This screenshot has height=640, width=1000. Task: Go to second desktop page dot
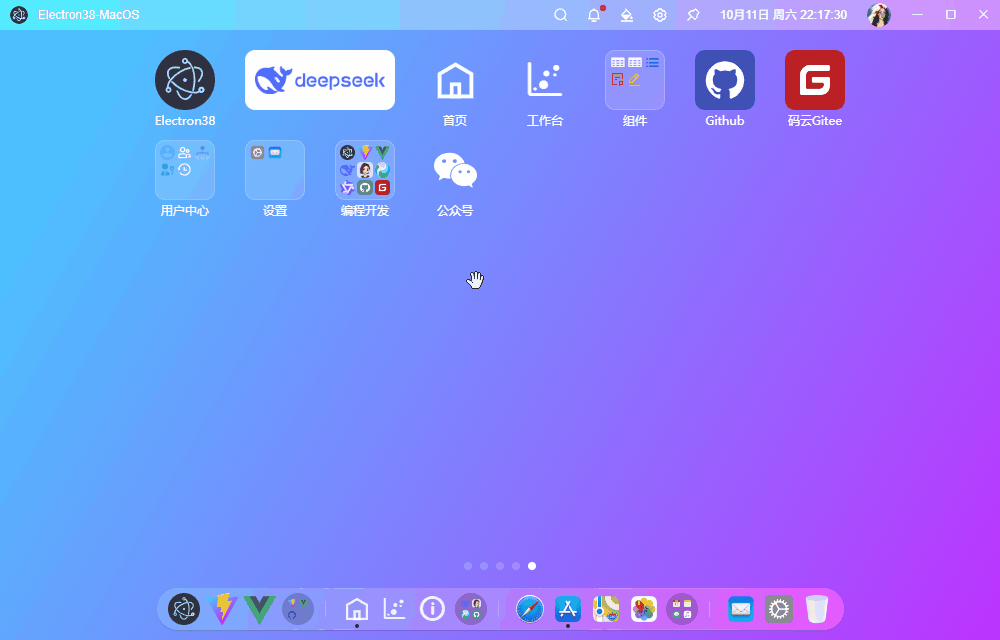484,566
